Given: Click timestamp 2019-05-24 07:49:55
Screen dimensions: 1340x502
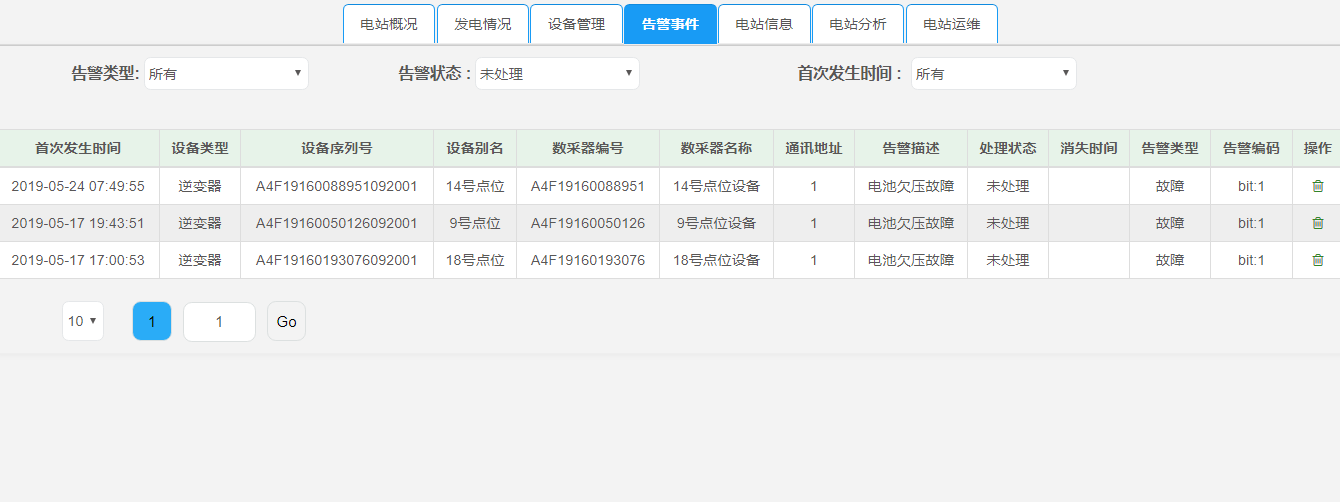Looking at the screenshot, I should point(78,186).
